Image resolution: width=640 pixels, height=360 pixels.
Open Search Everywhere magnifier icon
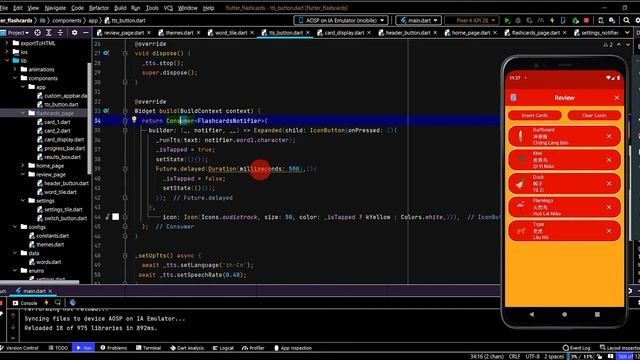coord(626,20)
